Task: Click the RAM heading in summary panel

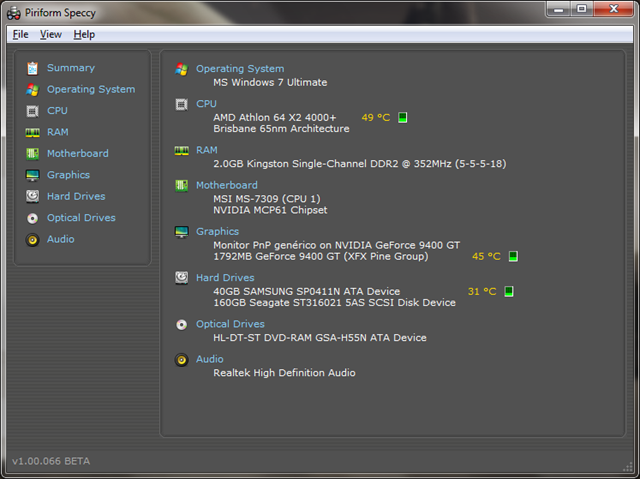Action: point(207,150)
